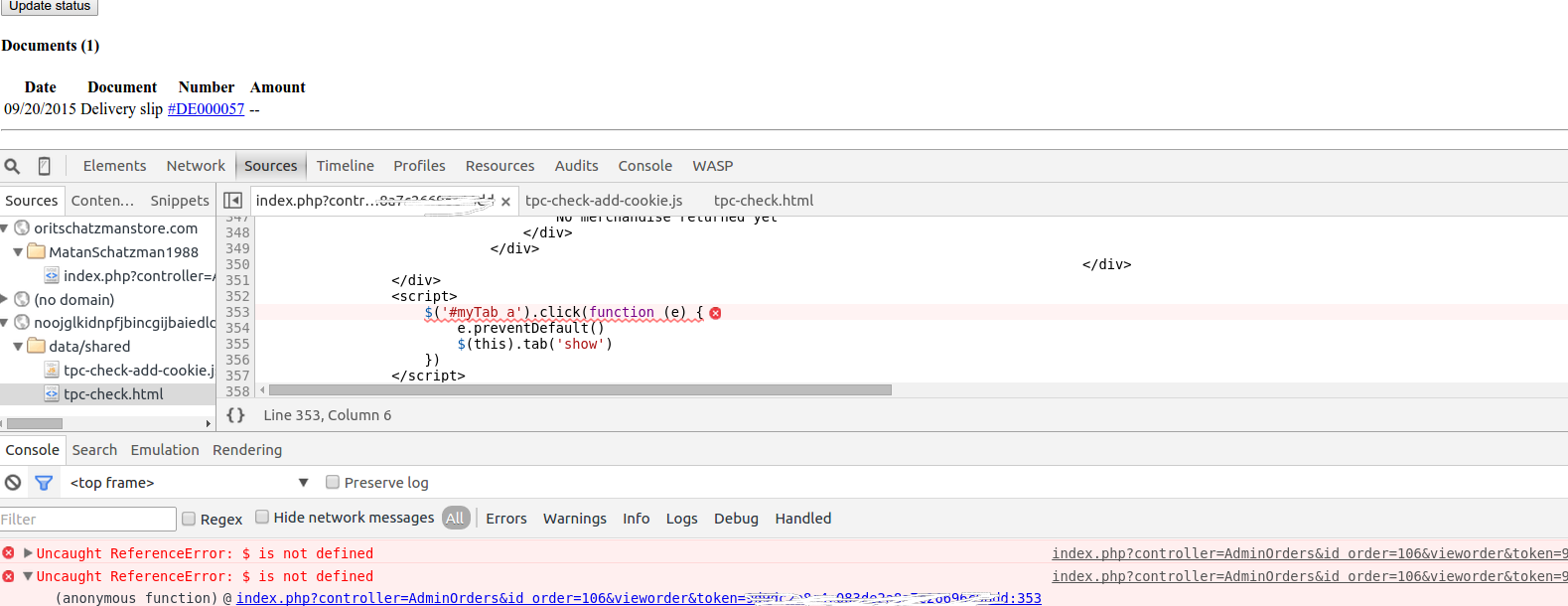
Task: Click the error icon on line 353
Action: pyautogui.click(x=715, y=313)
